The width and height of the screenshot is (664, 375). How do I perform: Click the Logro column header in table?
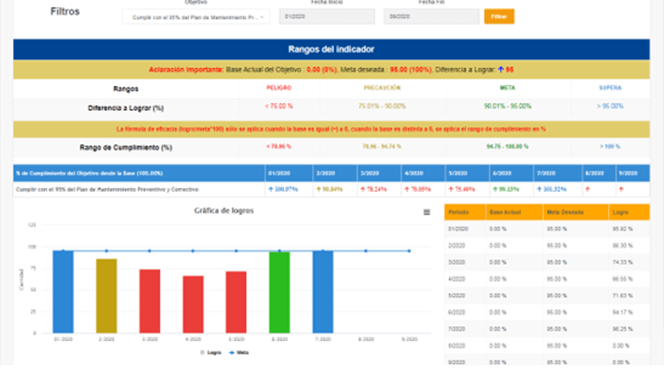point(629,212)
